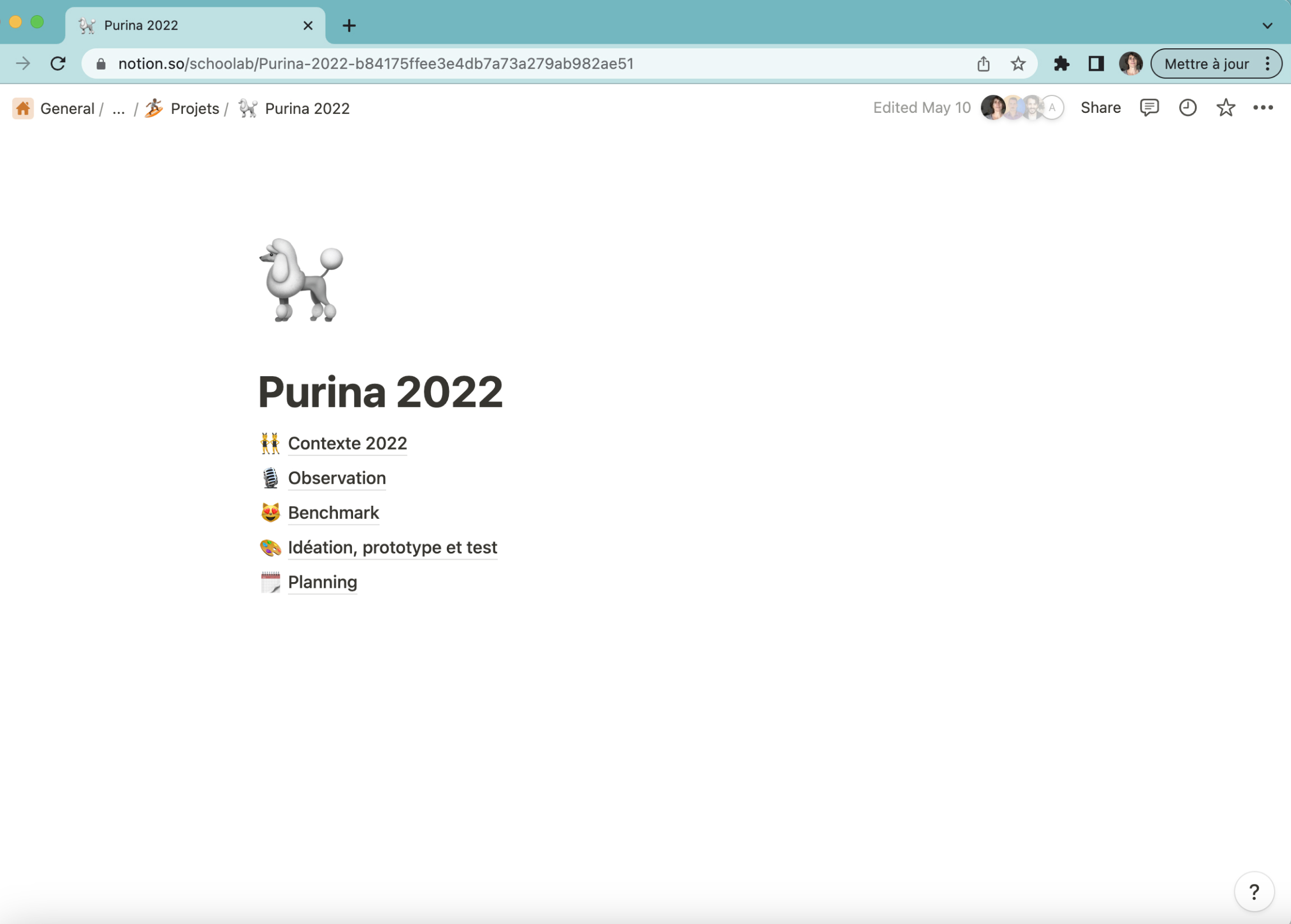Viewport: 1291px width, 924px height.
Task: Open the help question mark button
Action: pyautogui.click(x=1254, y=891)
